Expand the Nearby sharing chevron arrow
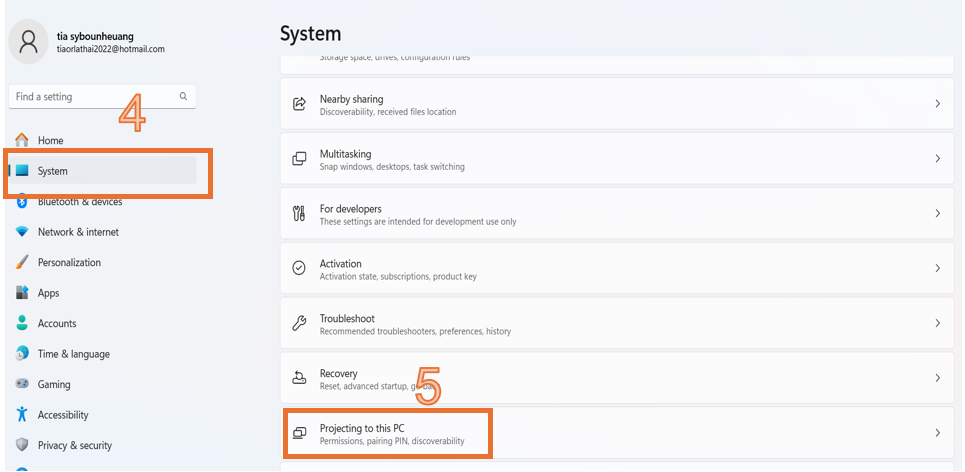The width and height of the screenshot is (965, 472). point(937,104)
